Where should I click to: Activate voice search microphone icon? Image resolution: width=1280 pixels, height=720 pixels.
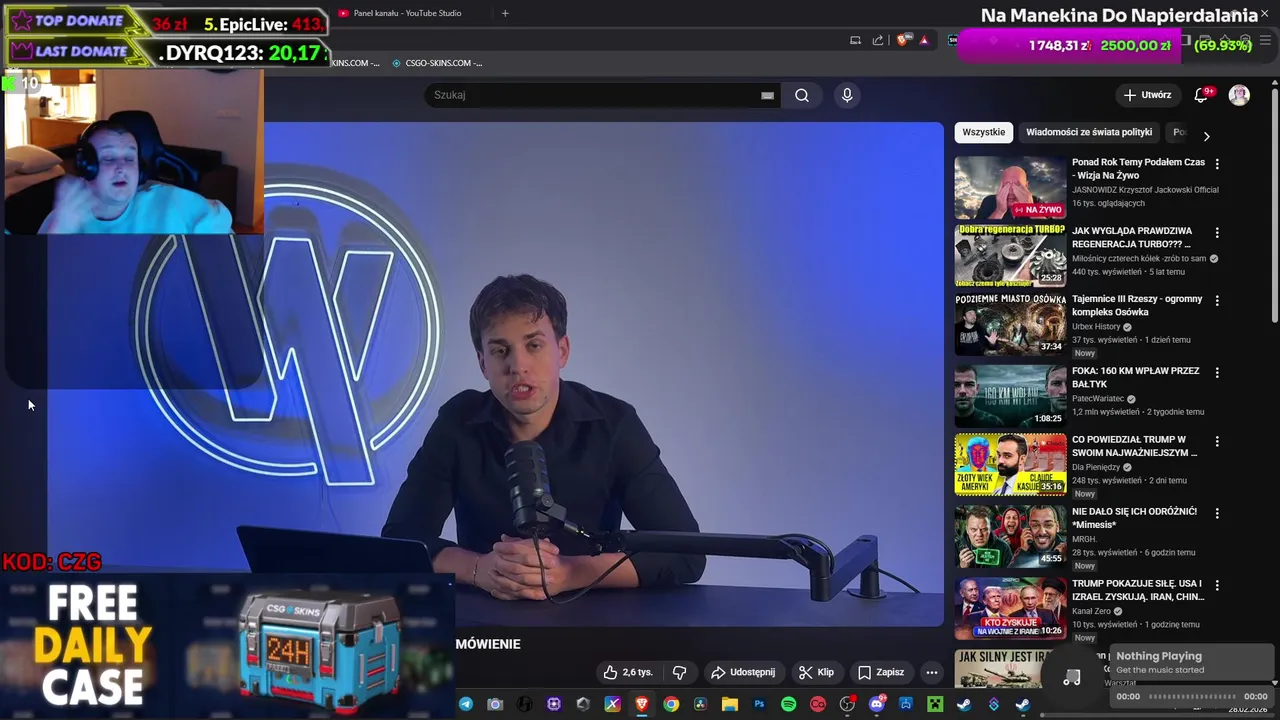tap(847, 95)
